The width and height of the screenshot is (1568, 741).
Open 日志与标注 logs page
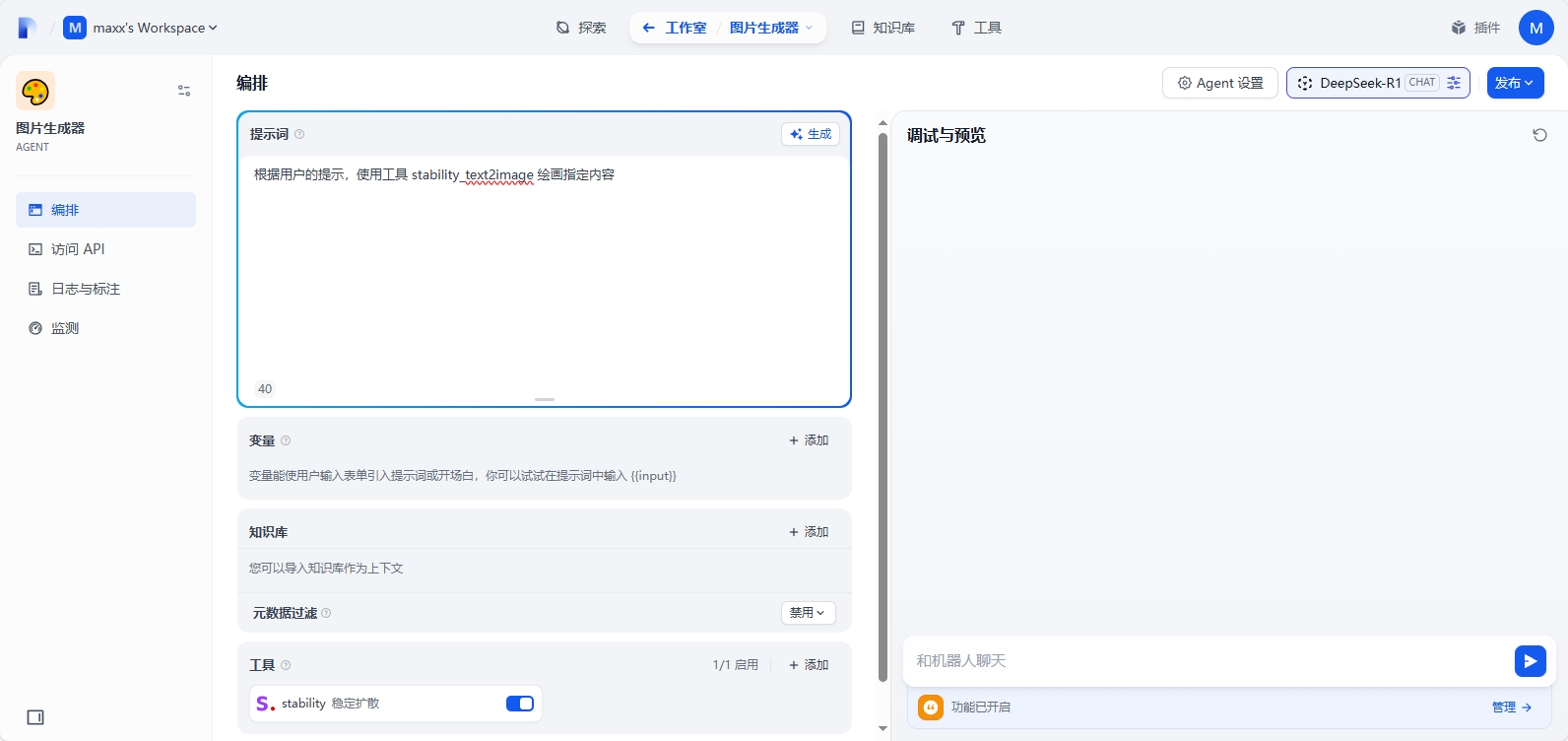pyautogui.click(x=105, y=289)
